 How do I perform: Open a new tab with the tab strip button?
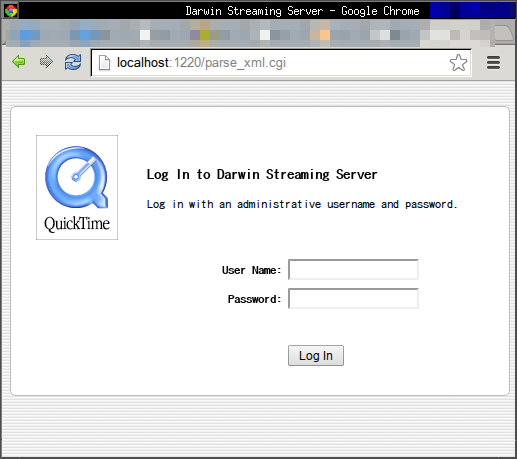coord(504,33)
